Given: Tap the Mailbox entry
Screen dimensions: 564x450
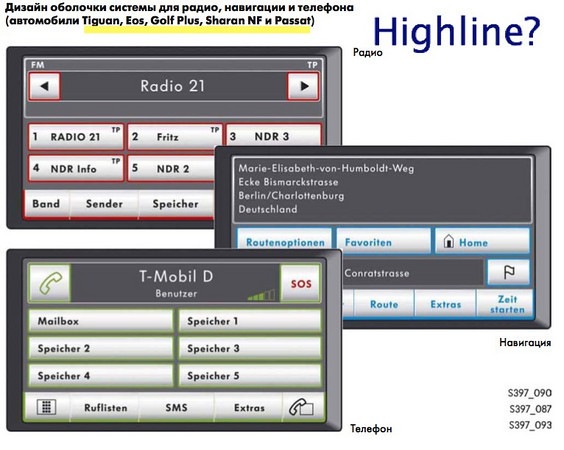Looking at the screenshot, I should tap(101, 321).
